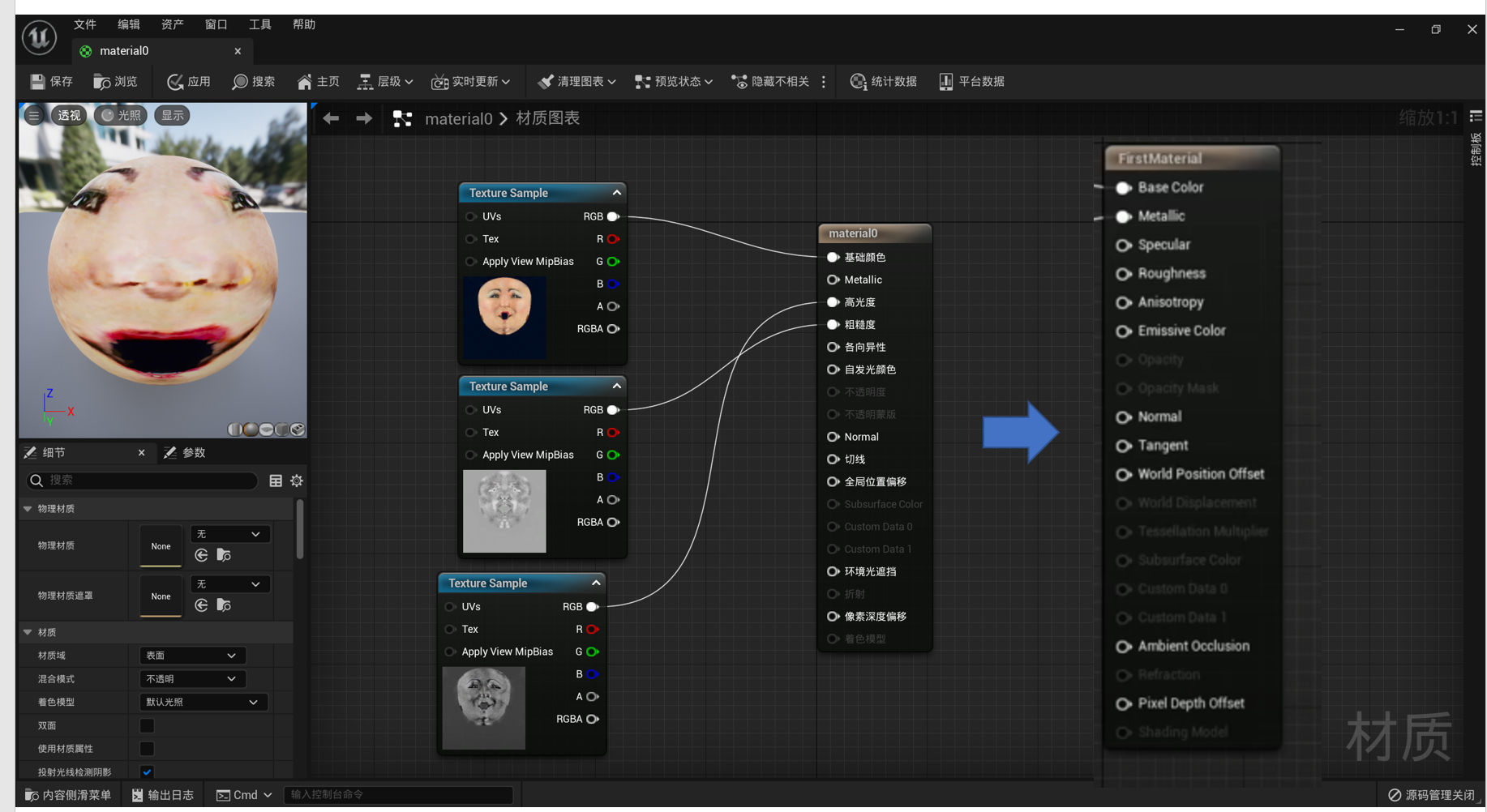Open 实时更新 live update dropdown
The height and width of the screenshot is (812, 1487).
[x=471, y=82]
